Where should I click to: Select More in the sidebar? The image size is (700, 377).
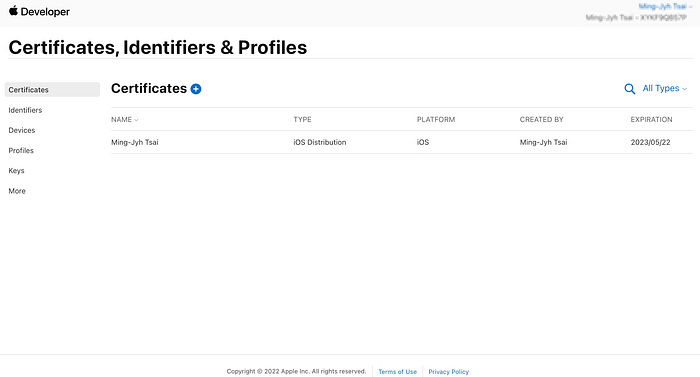point(17,191)
